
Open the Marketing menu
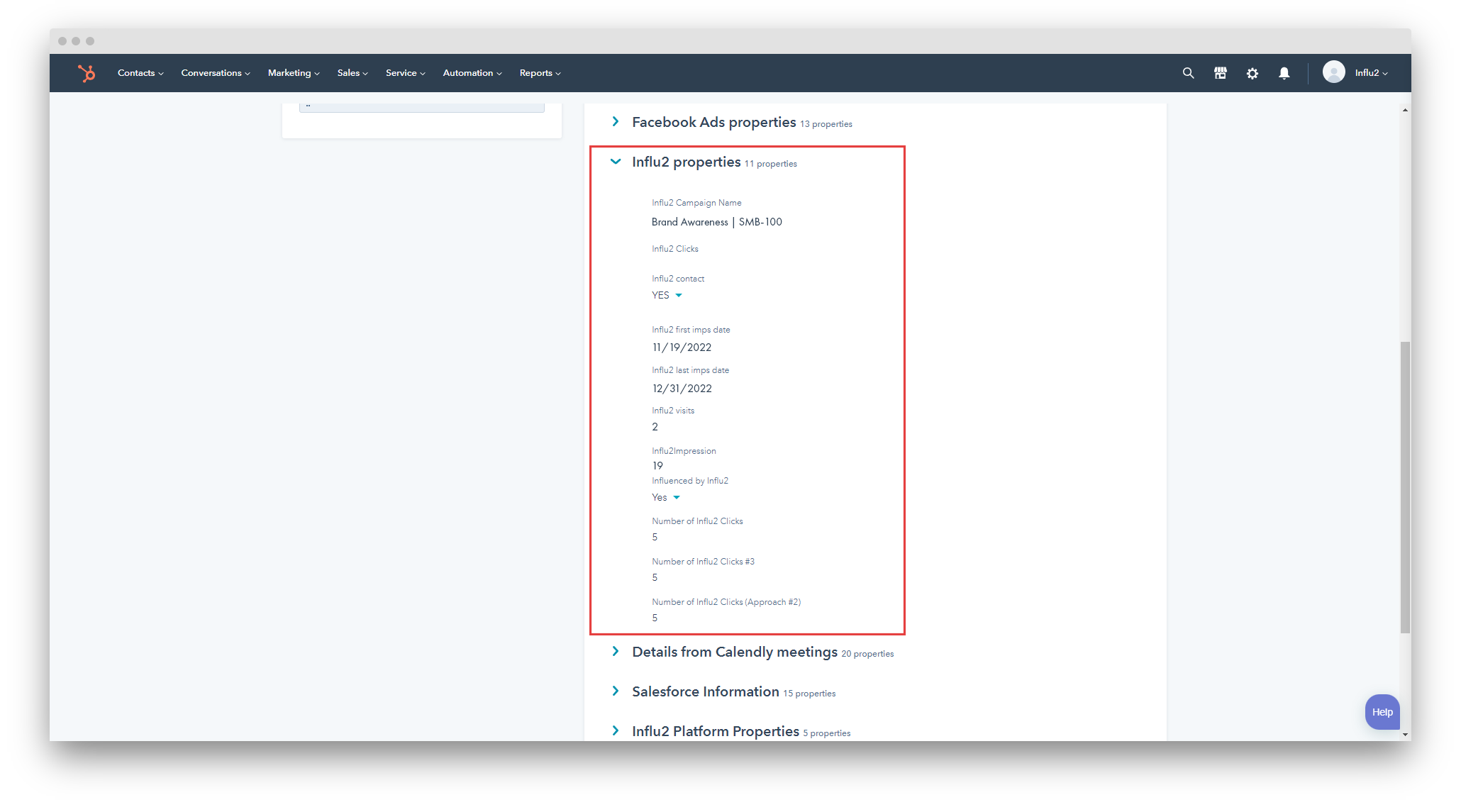[293, 73]
